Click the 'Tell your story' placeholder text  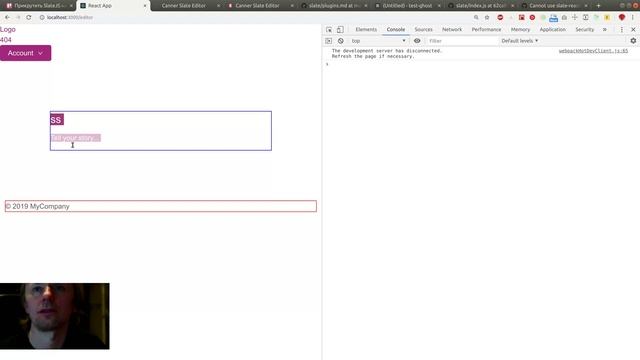tap(76, 138)
